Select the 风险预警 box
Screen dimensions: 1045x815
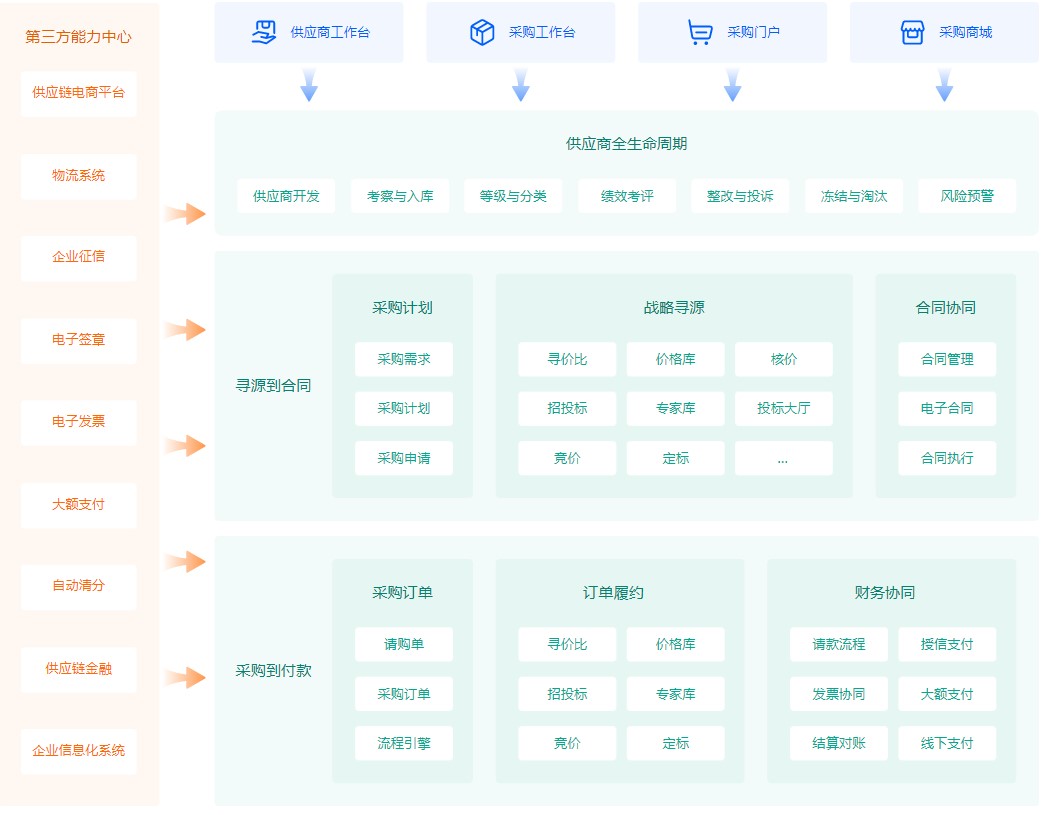pos(967,196)
